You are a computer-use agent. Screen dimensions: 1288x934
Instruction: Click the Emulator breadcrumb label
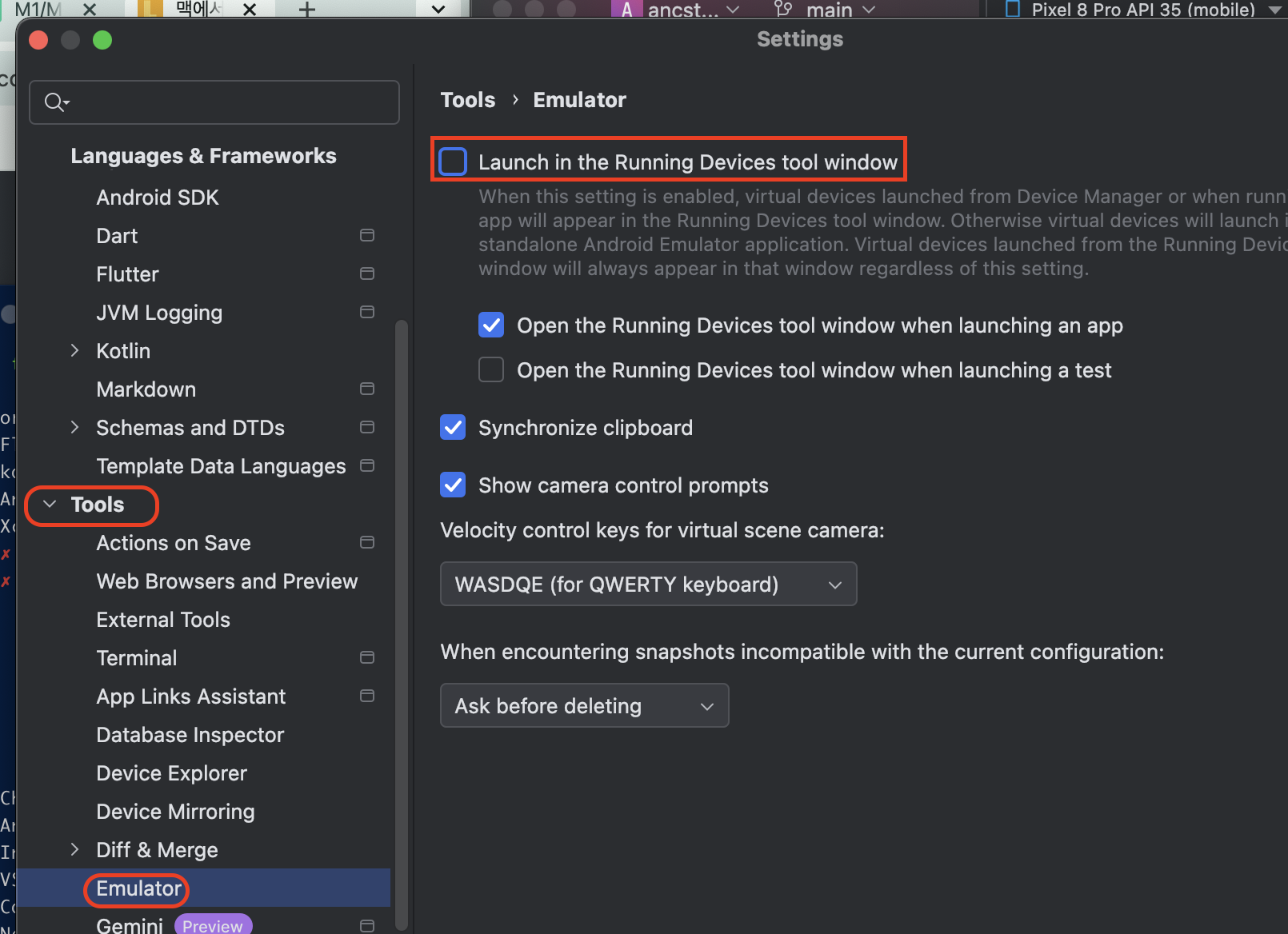[579, 100]
